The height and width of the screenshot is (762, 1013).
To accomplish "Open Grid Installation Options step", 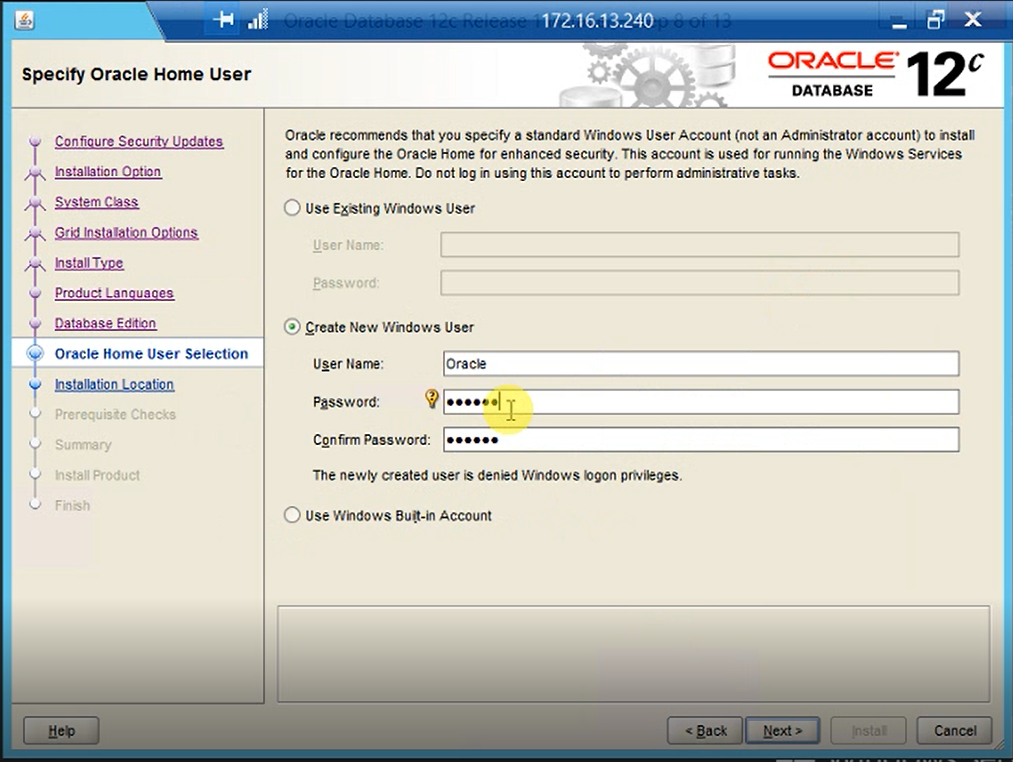I will (x=126, y=232).
